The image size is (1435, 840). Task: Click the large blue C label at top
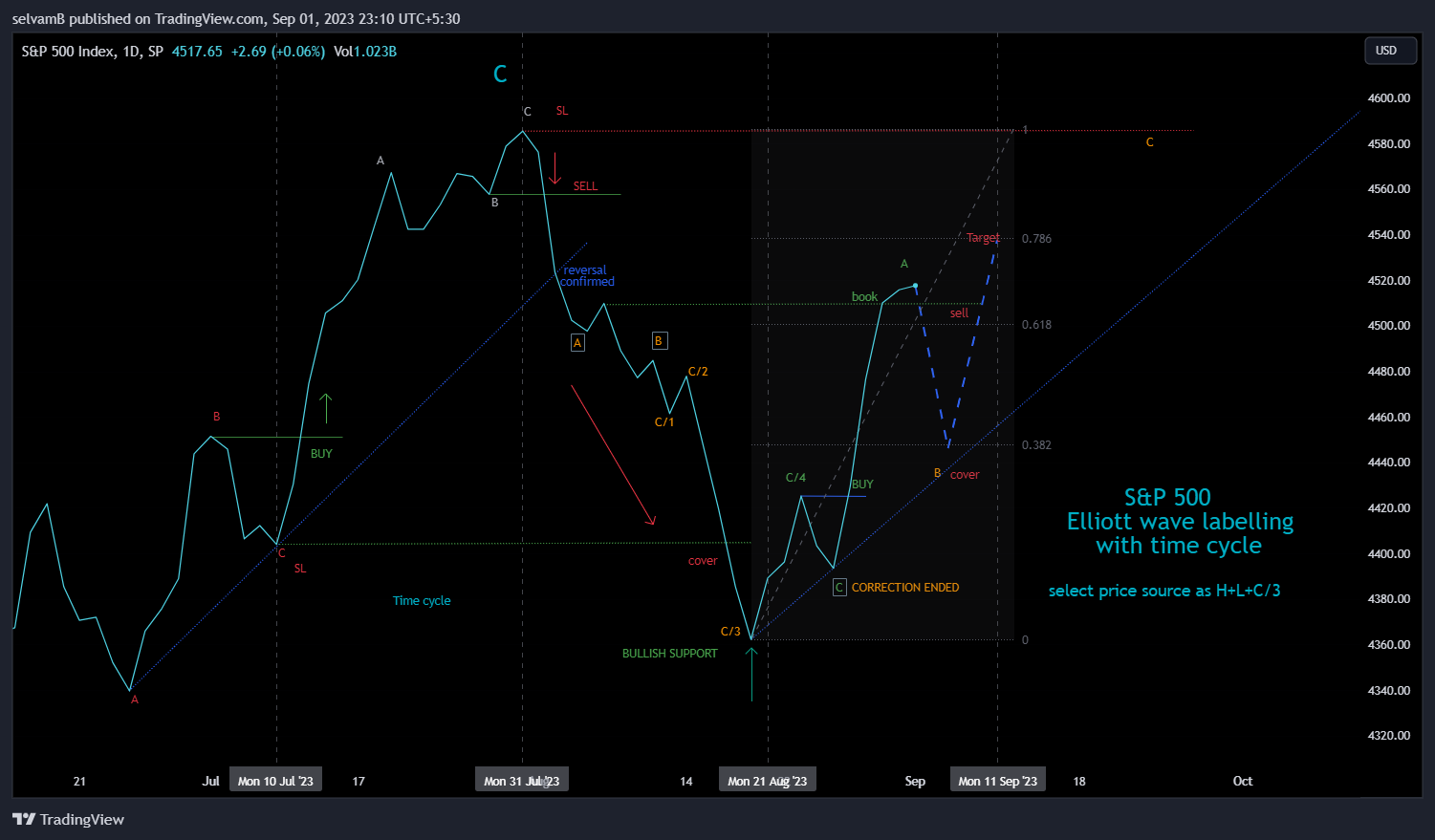click(500, 75)
